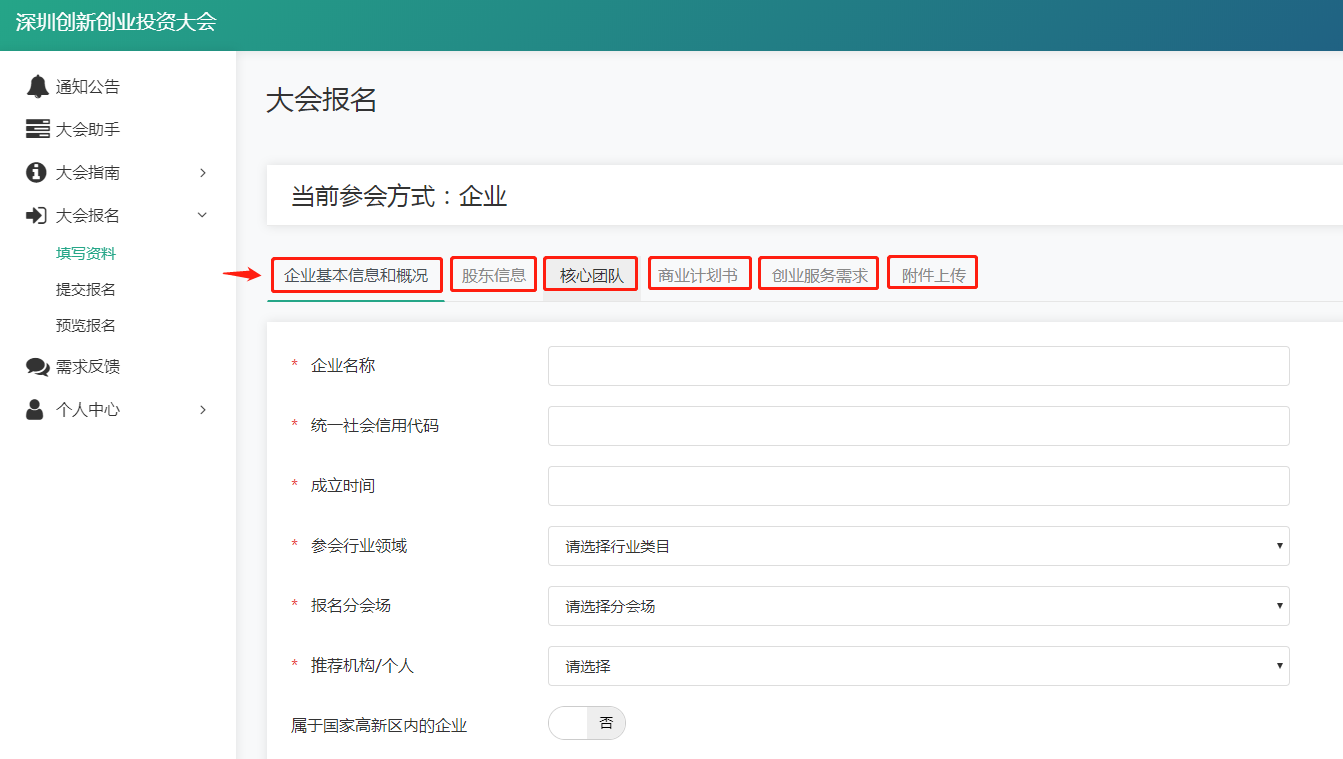Screen dimensions: 1343x759
Task: Click the info icon beside 大会指南
Action: pos(37,173)
